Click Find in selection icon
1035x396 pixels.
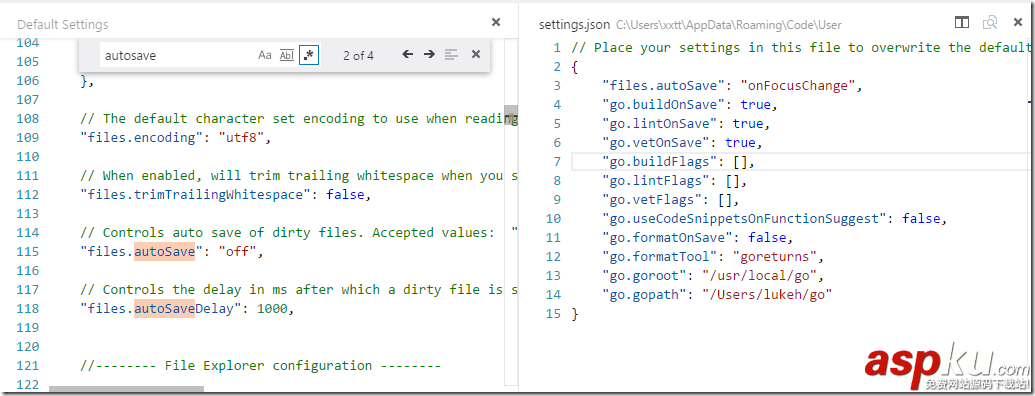[x=451, y=55]
